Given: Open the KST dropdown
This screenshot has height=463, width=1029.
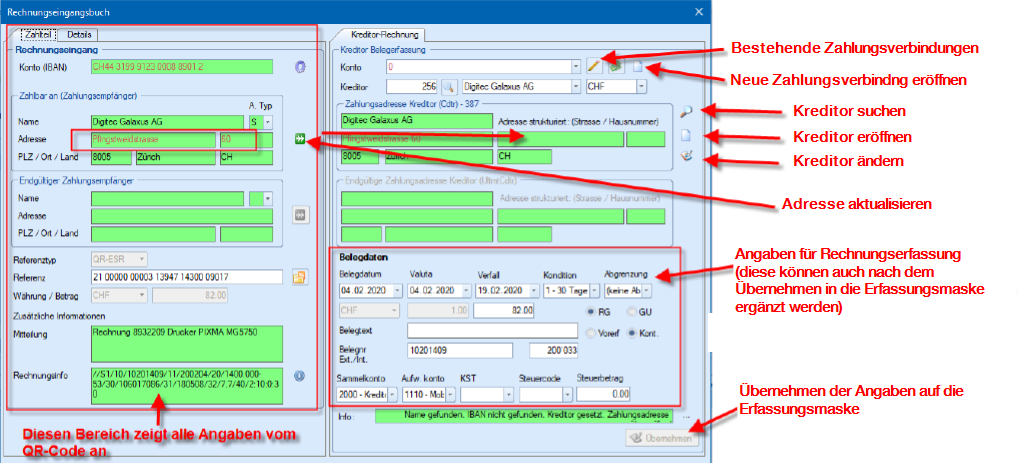Looking at the screenshot, I should (x=508, y=395).
